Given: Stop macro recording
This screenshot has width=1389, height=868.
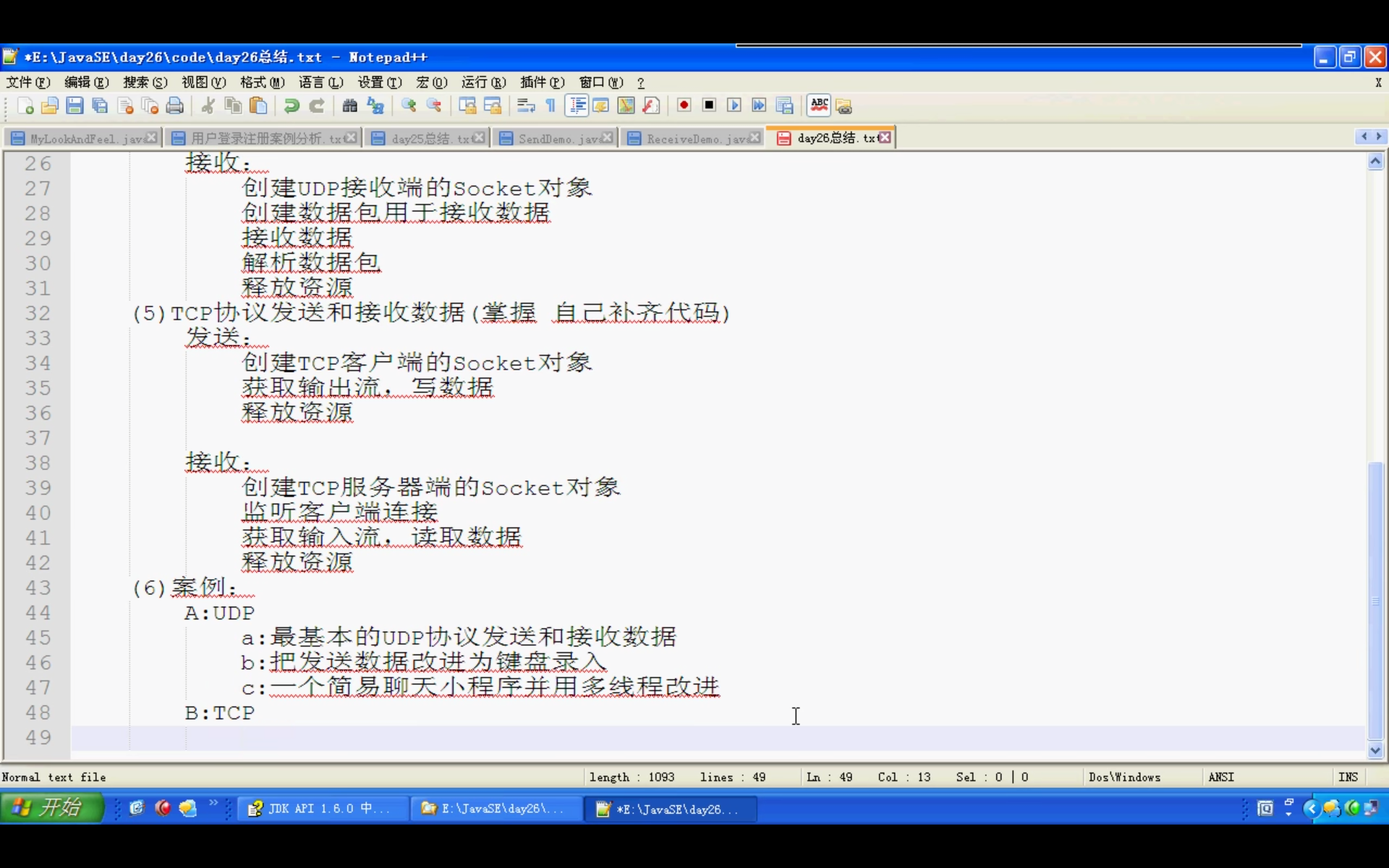Looking at the screenshot, I should (x=709, y=106).
